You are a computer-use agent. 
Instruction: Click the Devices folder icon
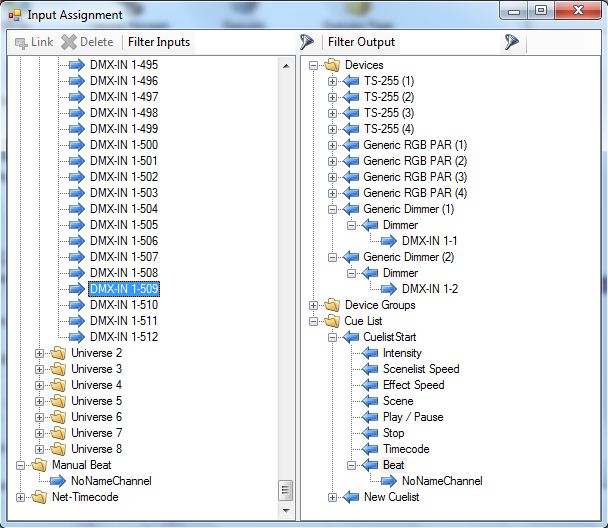(x=331, y=65)
